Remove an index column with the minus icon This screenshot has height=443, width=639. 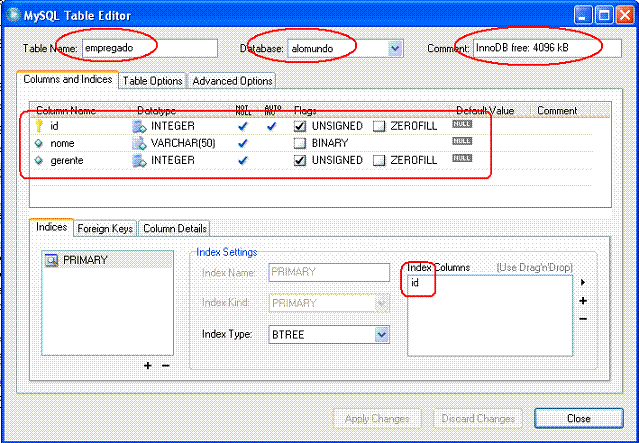583,319
